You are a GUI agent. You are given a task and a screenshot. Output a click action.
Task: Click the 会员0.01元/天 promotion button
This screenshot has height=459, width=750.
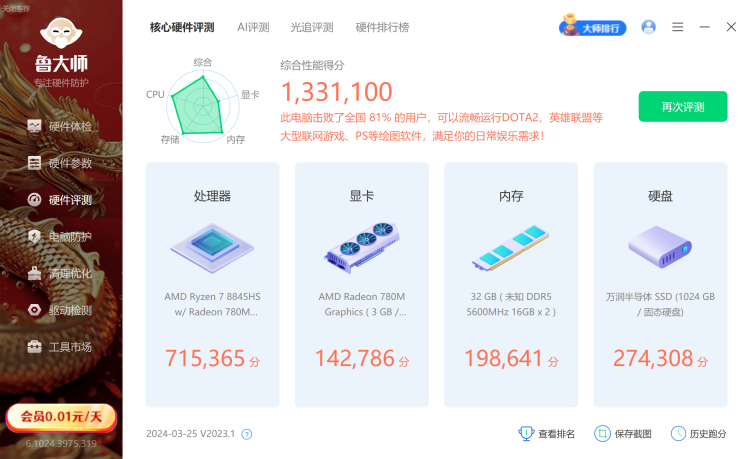coord(61,417)
